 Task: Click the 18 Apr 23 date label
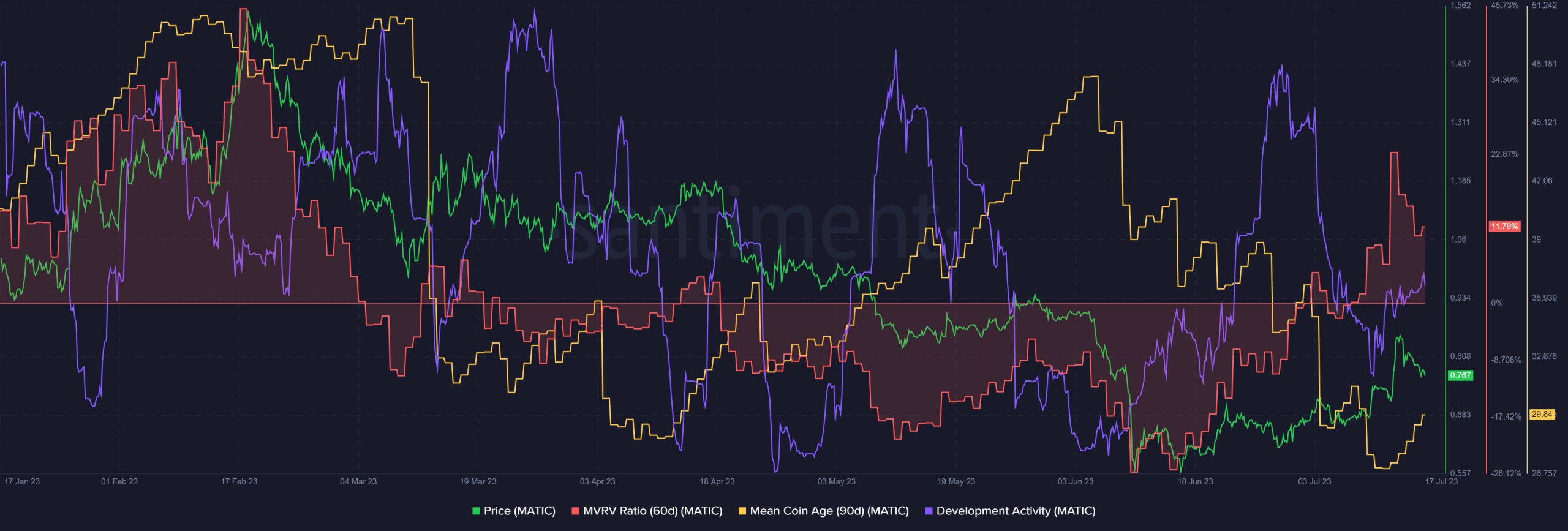tap(717, 481)
